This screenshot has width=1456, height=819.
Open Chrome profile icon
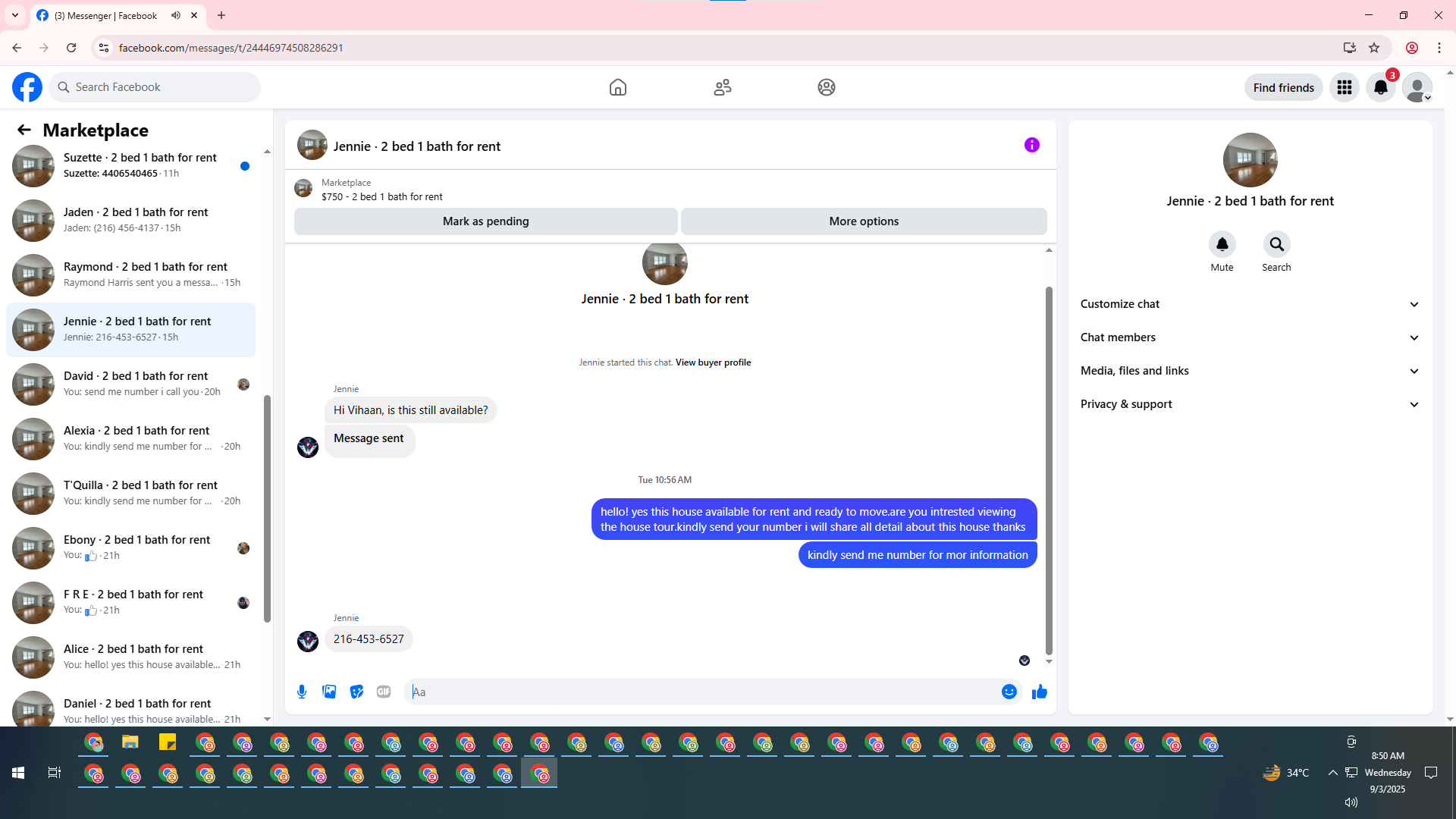1412,48
